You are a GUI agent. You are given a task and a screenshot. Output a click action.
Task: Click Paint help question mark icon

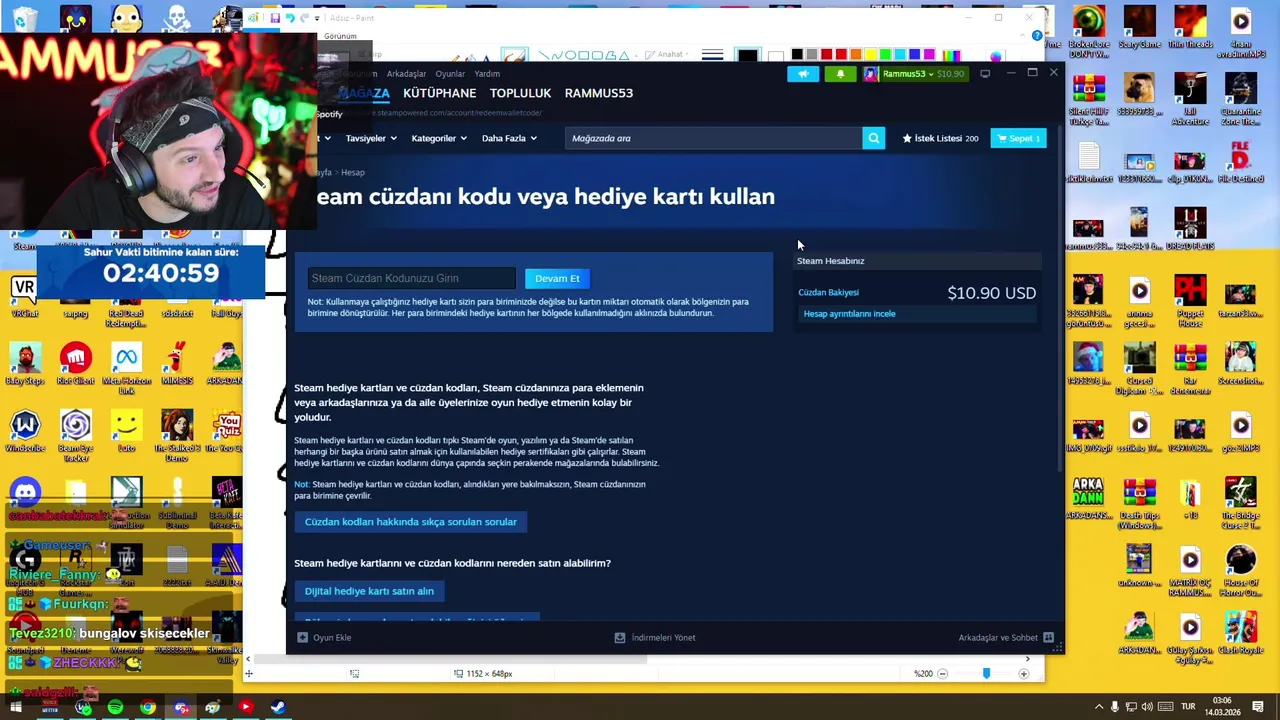pyautogui.click(x=1037, y=36)
